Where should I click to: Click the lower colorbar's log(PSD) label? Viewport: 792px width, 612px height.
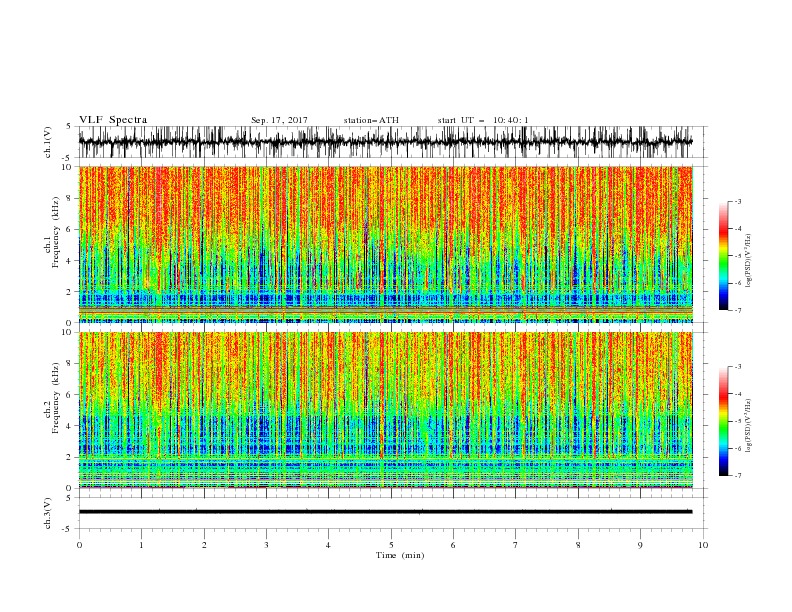(x=749, y=426)
